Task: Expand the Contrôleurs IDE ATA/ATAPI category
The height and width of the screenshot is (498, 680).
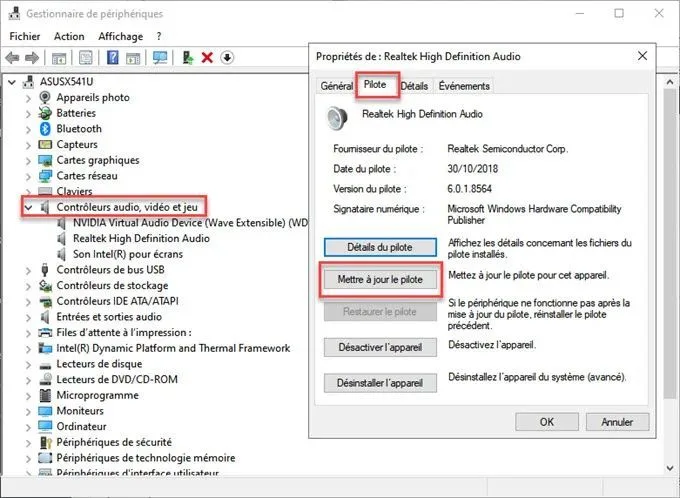Action: 28,301
